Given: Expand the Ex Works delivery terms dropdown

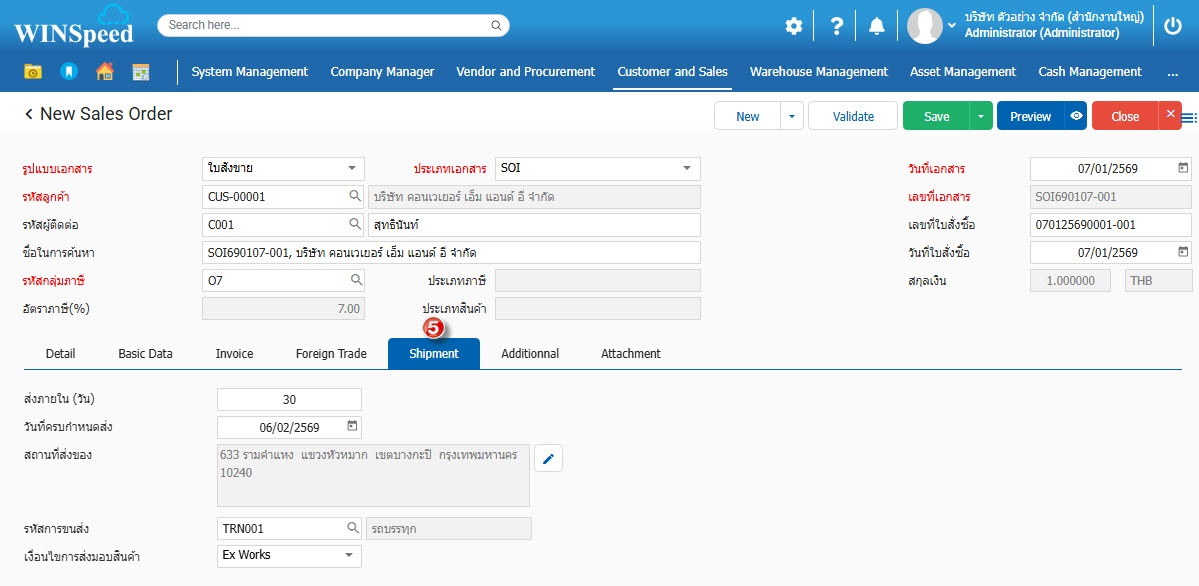Looking at the screenshot, I should pos(348,555).
